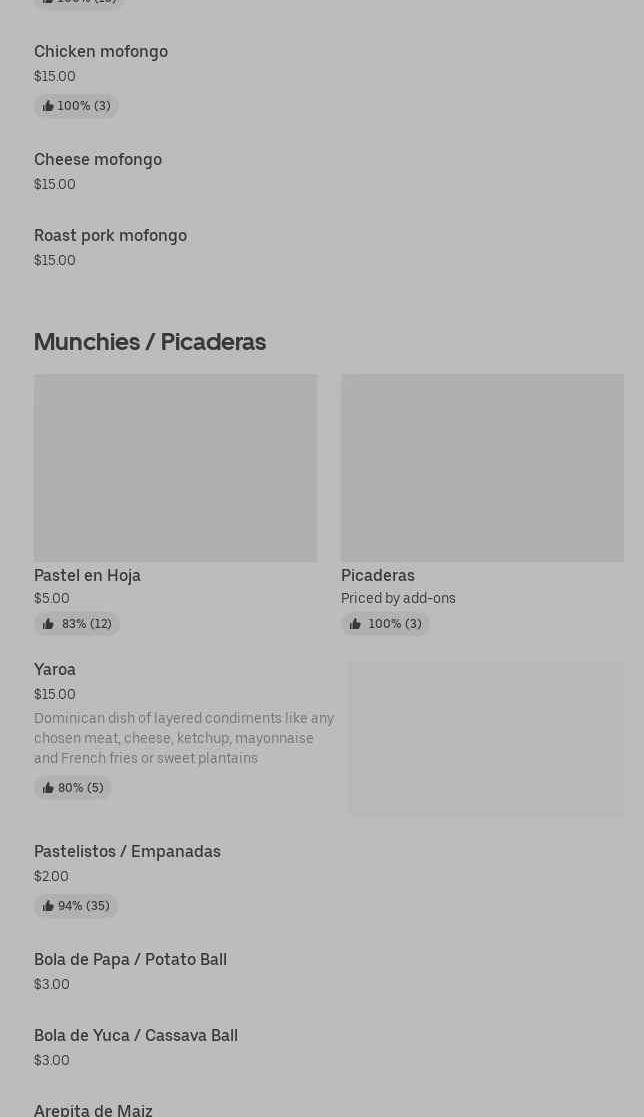Image resolution: width=644 pixels, height=1117 pixels.
Task: Open the Arepita de Maiz item
Action: (x=93, y=1110)
